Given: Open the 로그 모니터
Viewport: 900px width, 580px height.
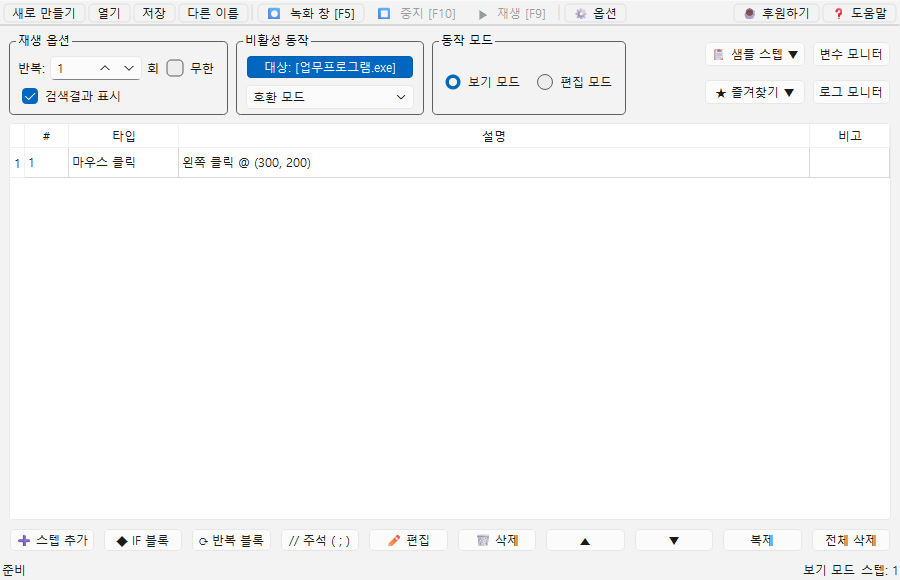Looking at the screenshot, I should coord(851,92).
